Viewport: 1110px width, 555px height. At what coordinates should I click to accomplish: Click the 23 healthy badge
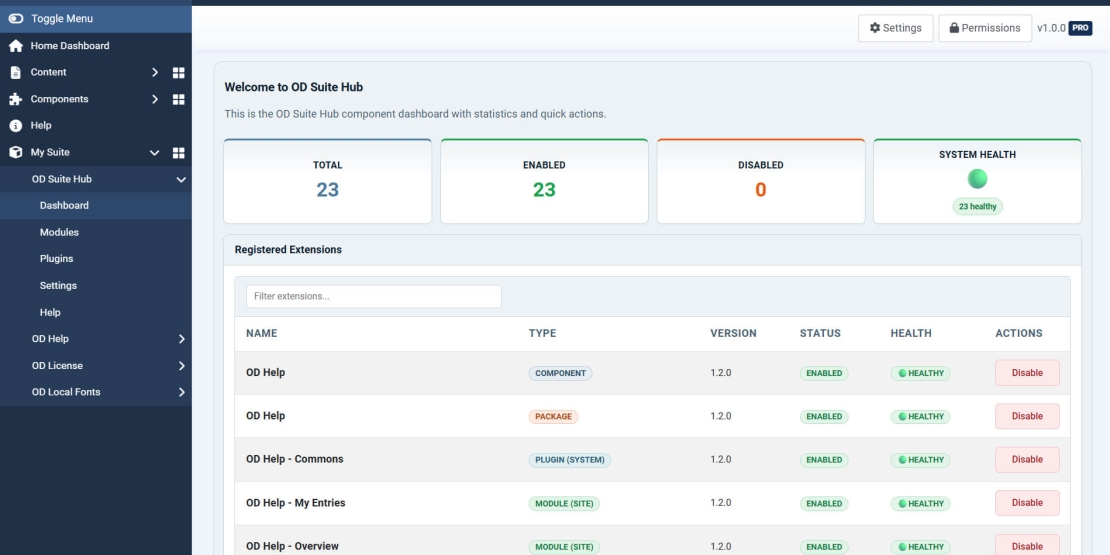pos(978,207)
